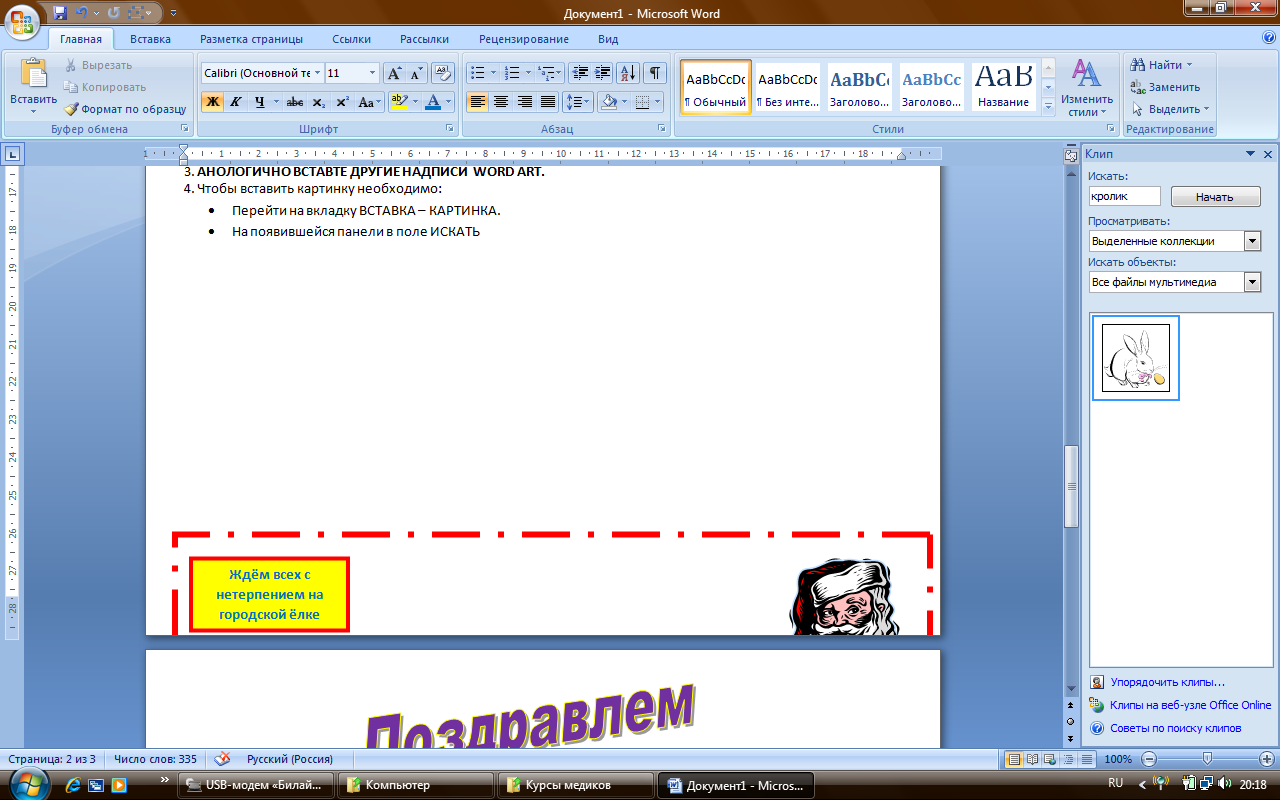Justify text alignment

point(548,102)
